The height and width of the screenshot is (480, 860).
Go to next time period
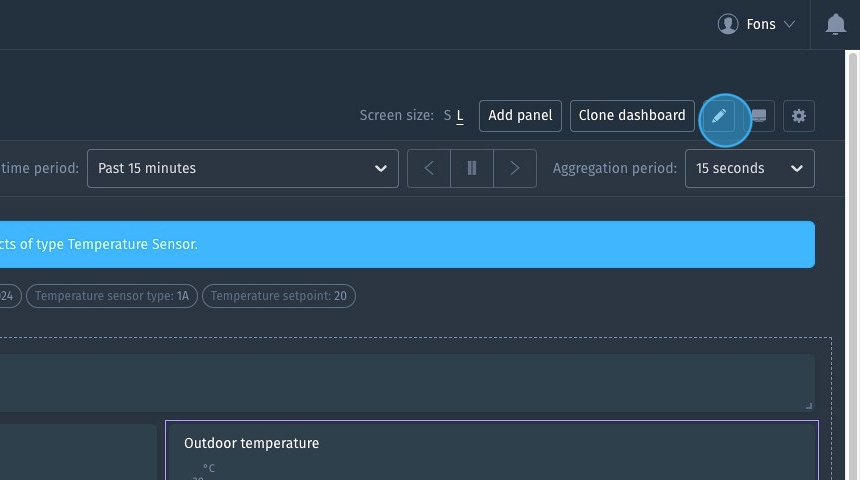515,168
